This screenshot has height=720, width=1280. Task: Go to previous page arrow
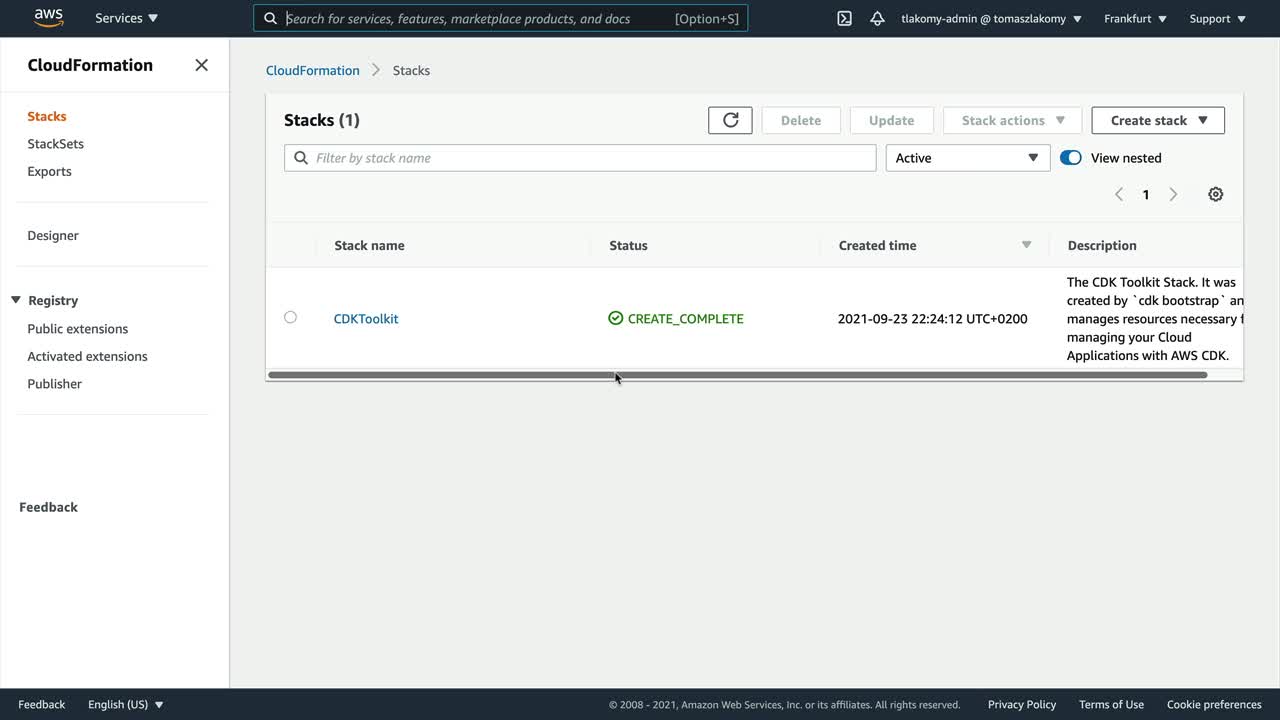pos(1119,194)
